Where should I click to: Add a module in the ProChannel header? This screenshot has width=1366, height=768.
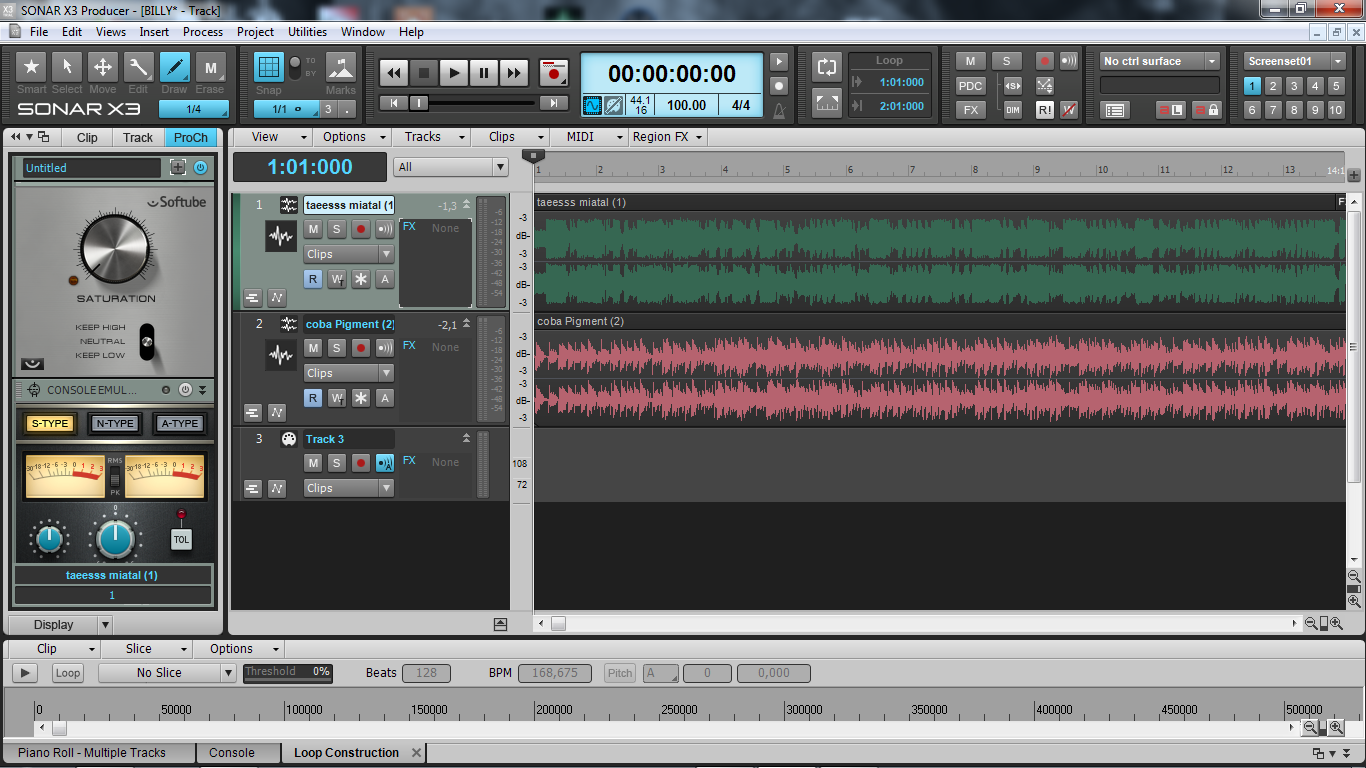coord(178,168)
